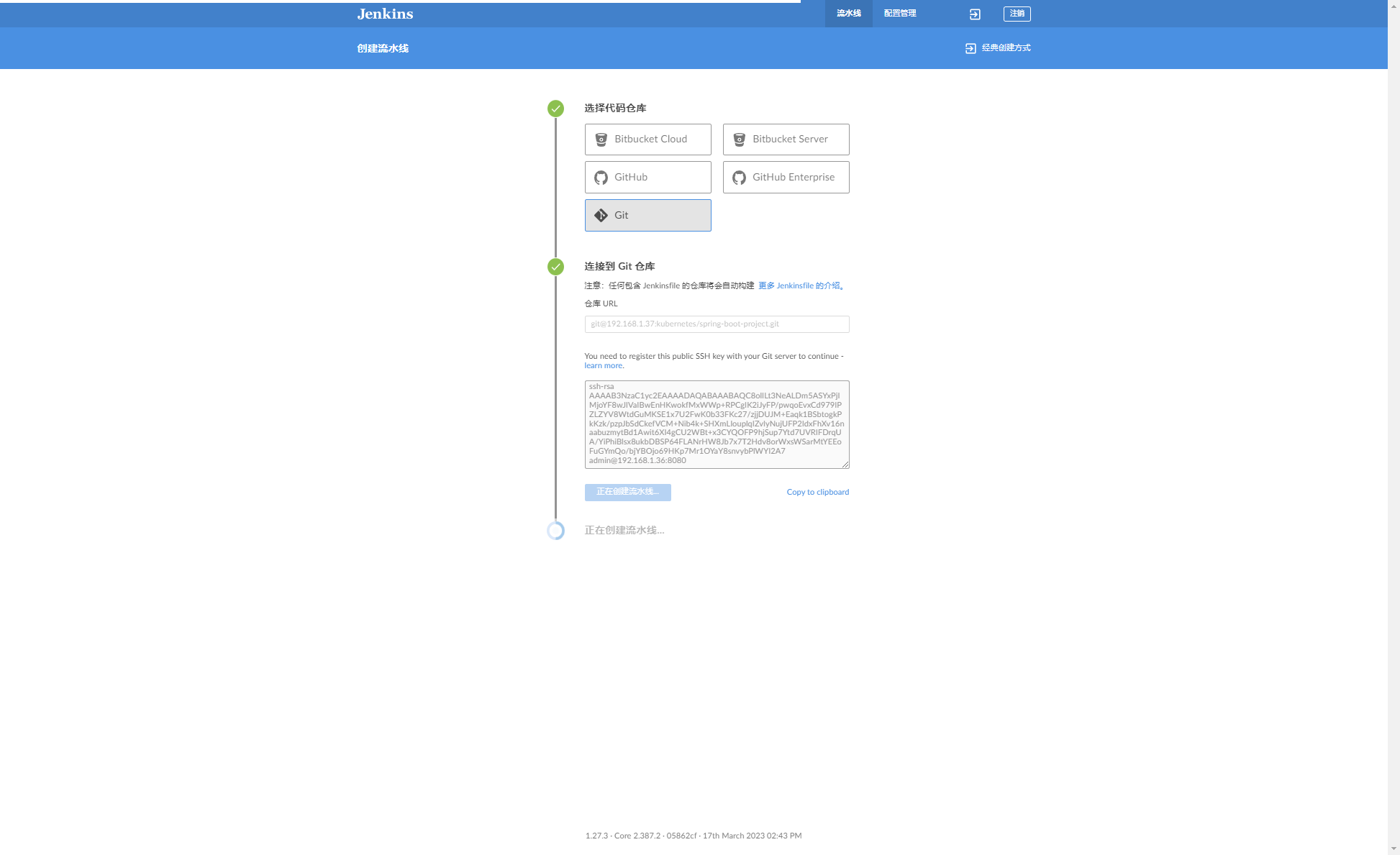The height and width of the screenshot is (855, 1400).
Task: Open the 经典创建方式 link
Action: click(x=998, y=48)
